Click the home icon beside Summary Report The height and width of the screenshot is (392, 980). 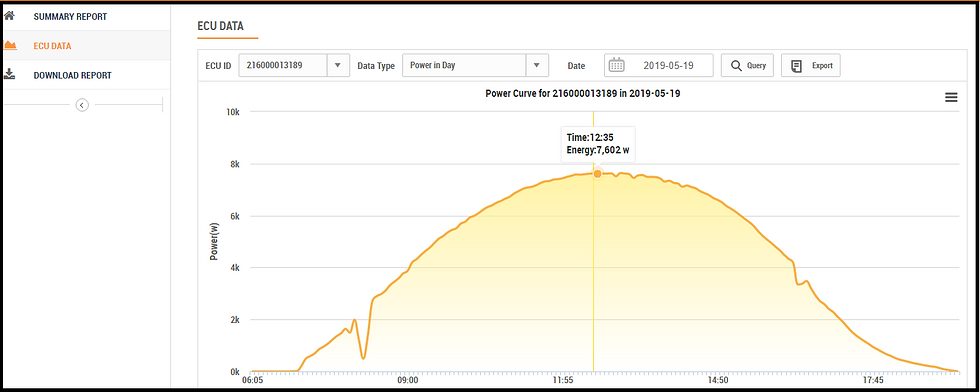[9, 16]
